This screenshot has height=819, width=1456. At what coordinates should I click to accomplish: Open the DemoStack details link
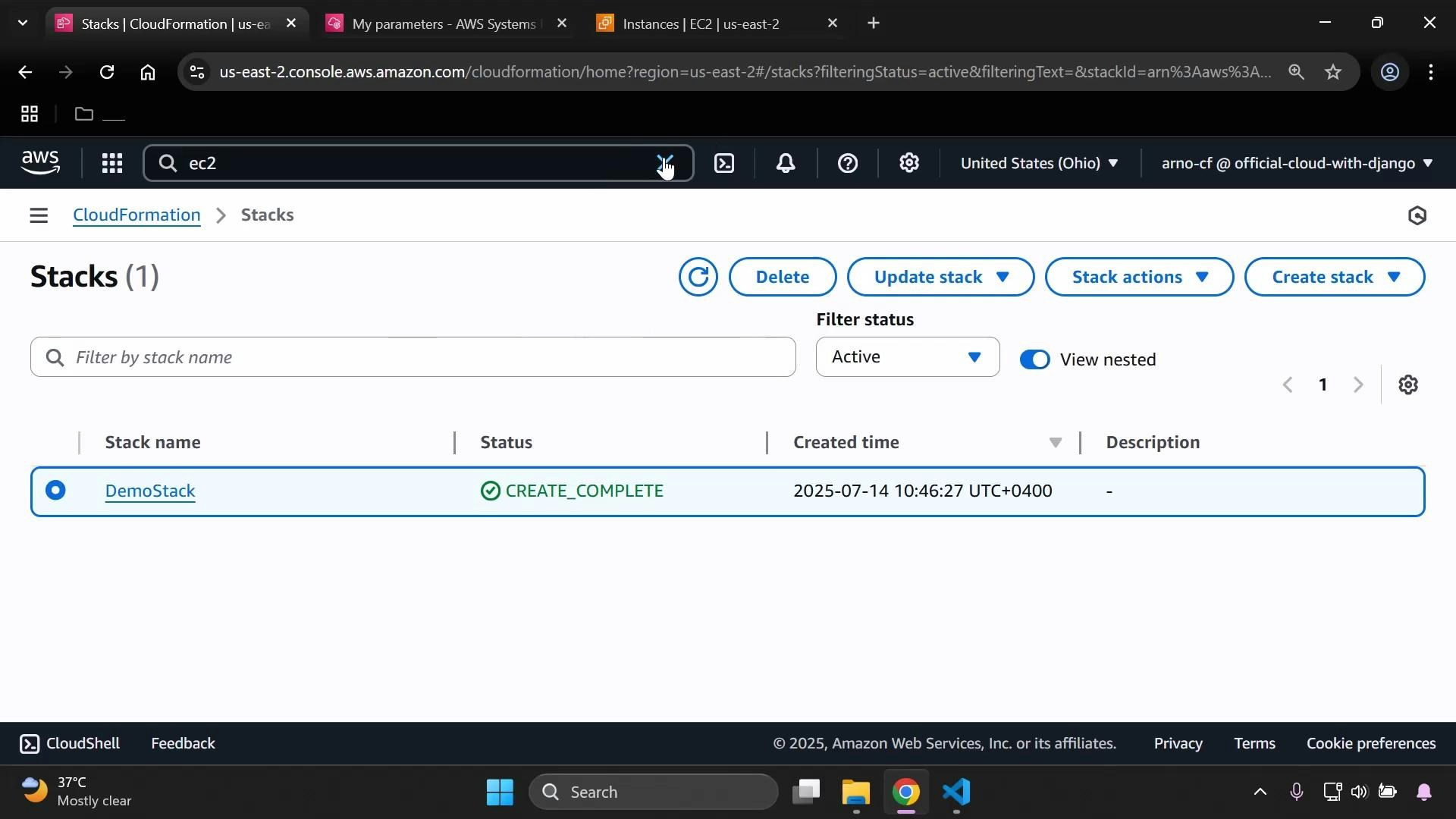click(149, 491)
